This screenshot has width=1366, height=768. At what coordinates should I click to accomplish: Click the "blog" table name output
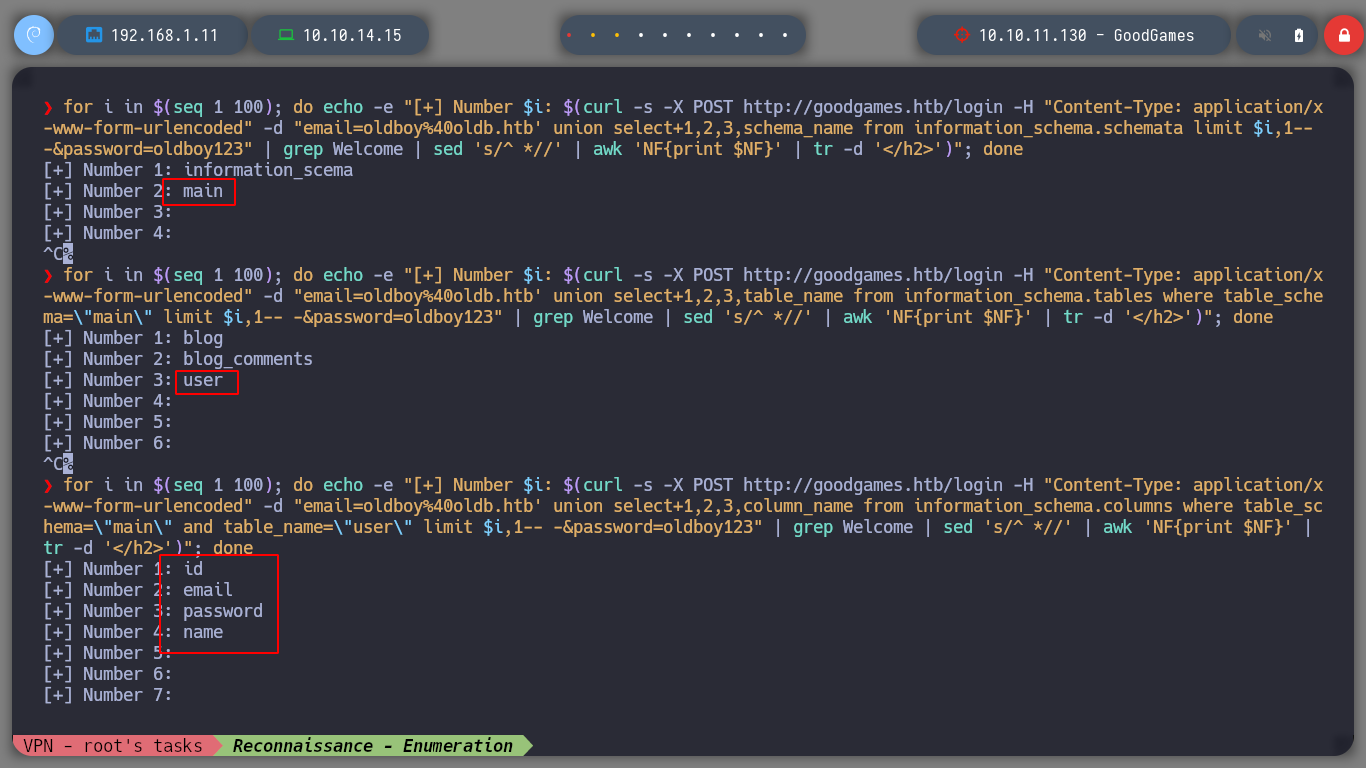(203, 338)
